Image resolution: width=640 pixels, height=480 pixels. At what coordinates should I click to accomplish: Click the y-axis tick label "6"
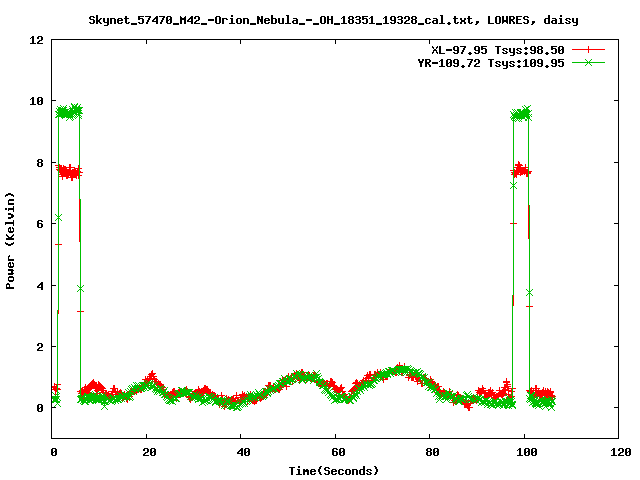(x=40, y=224)
